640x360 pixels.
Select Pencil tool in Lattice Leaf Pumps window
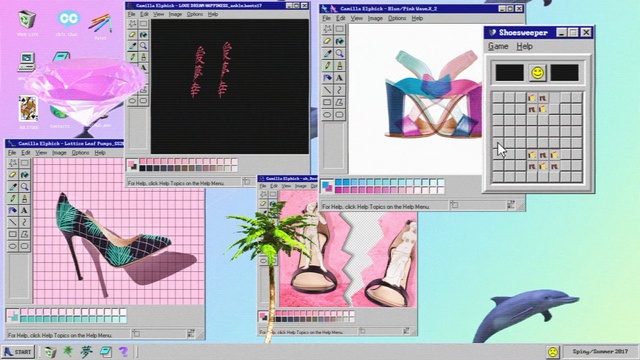13,199
